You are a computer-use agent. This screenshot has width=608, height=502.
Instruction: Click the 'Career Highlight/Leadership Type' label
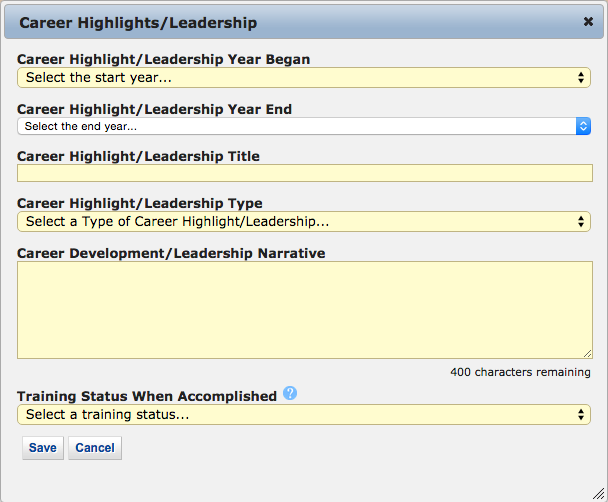140,203
